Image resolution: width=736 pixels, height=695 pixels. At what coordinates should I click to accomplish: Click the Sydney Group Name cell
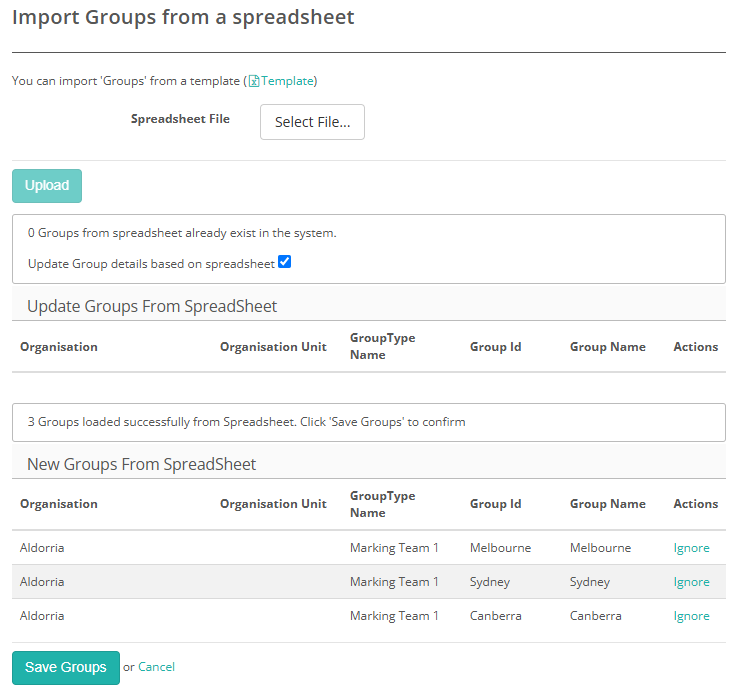point(590,582)
